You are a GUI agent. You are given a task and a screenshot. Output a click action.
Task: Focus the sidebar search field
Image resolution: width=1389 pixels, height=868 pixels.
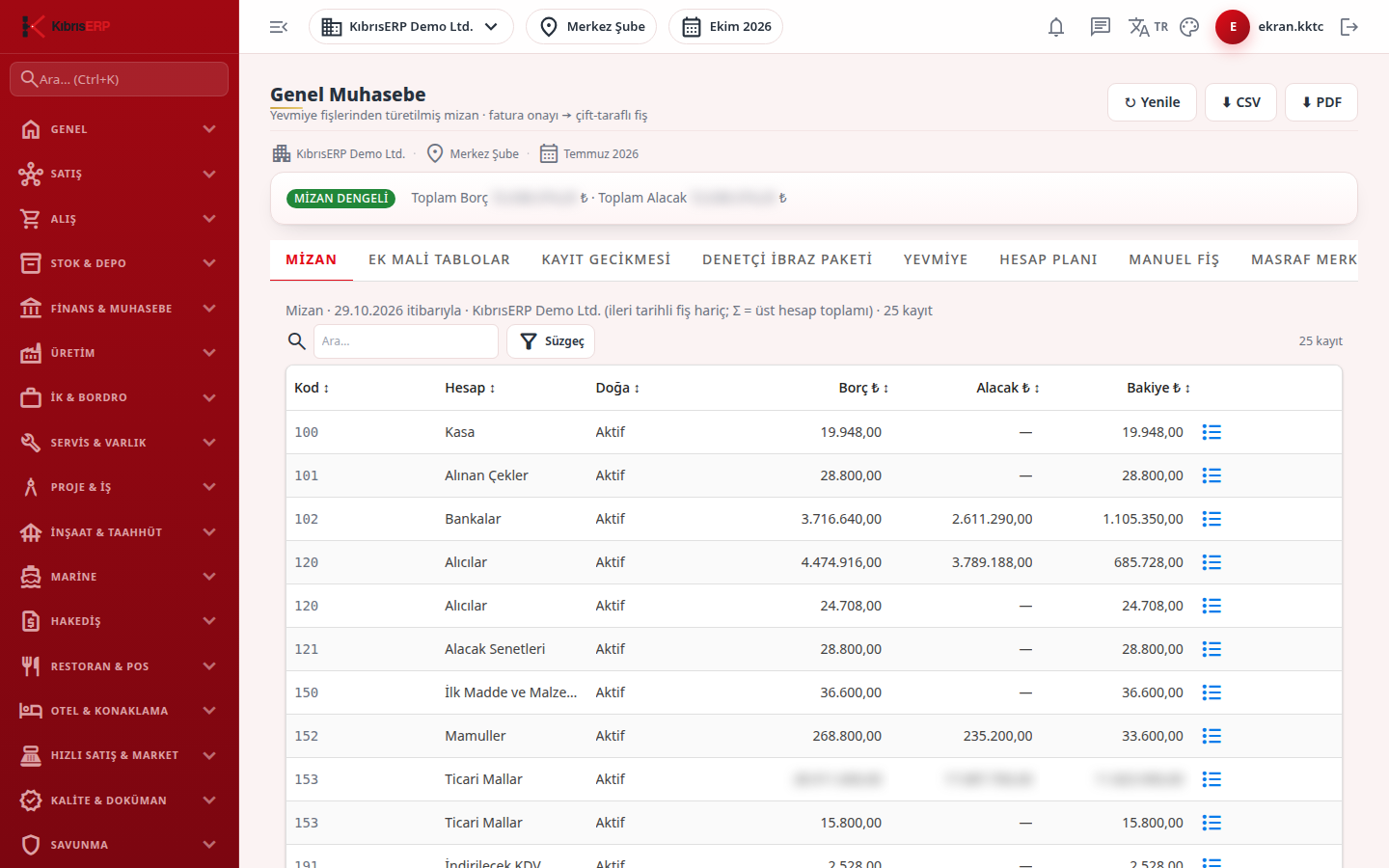pos(119,79)
